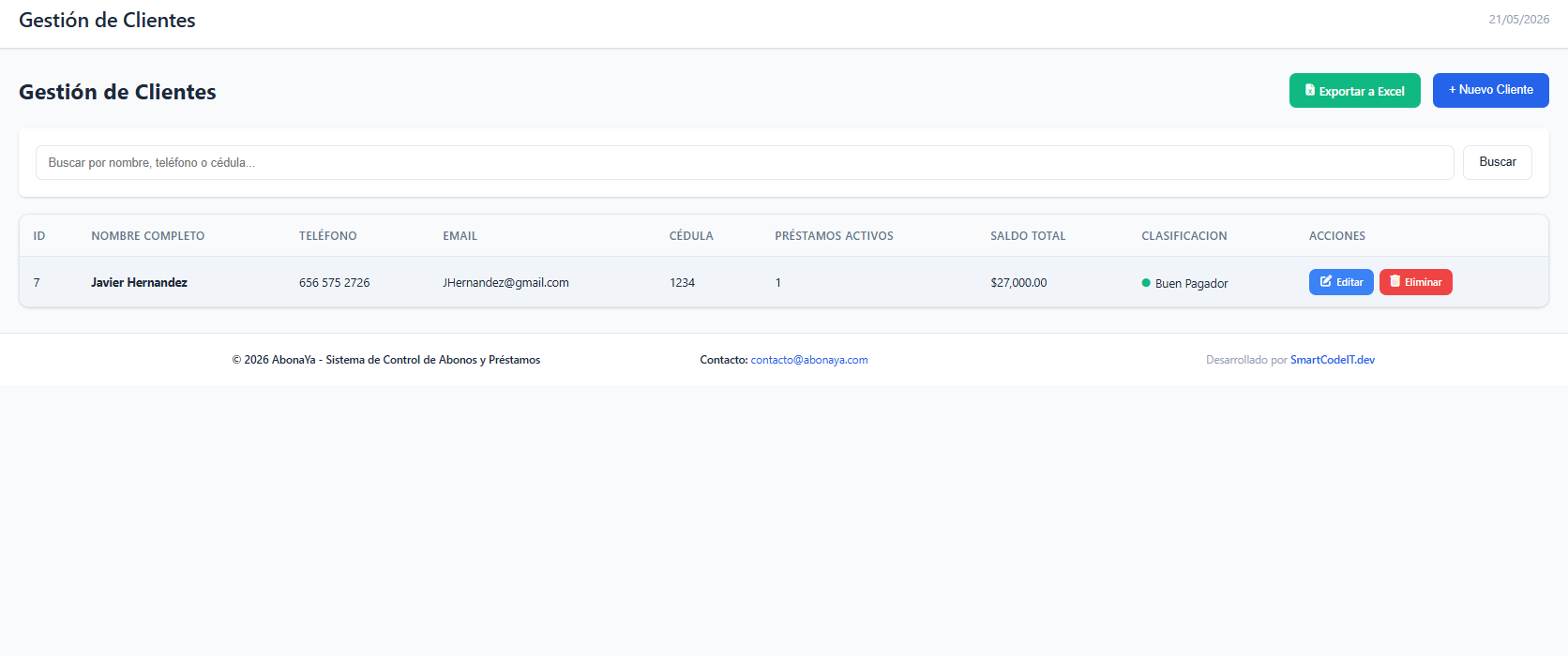Screen dimensions: 1568x656
Task: Click the pencil icon on Editar button
Action: (1326, 281)
